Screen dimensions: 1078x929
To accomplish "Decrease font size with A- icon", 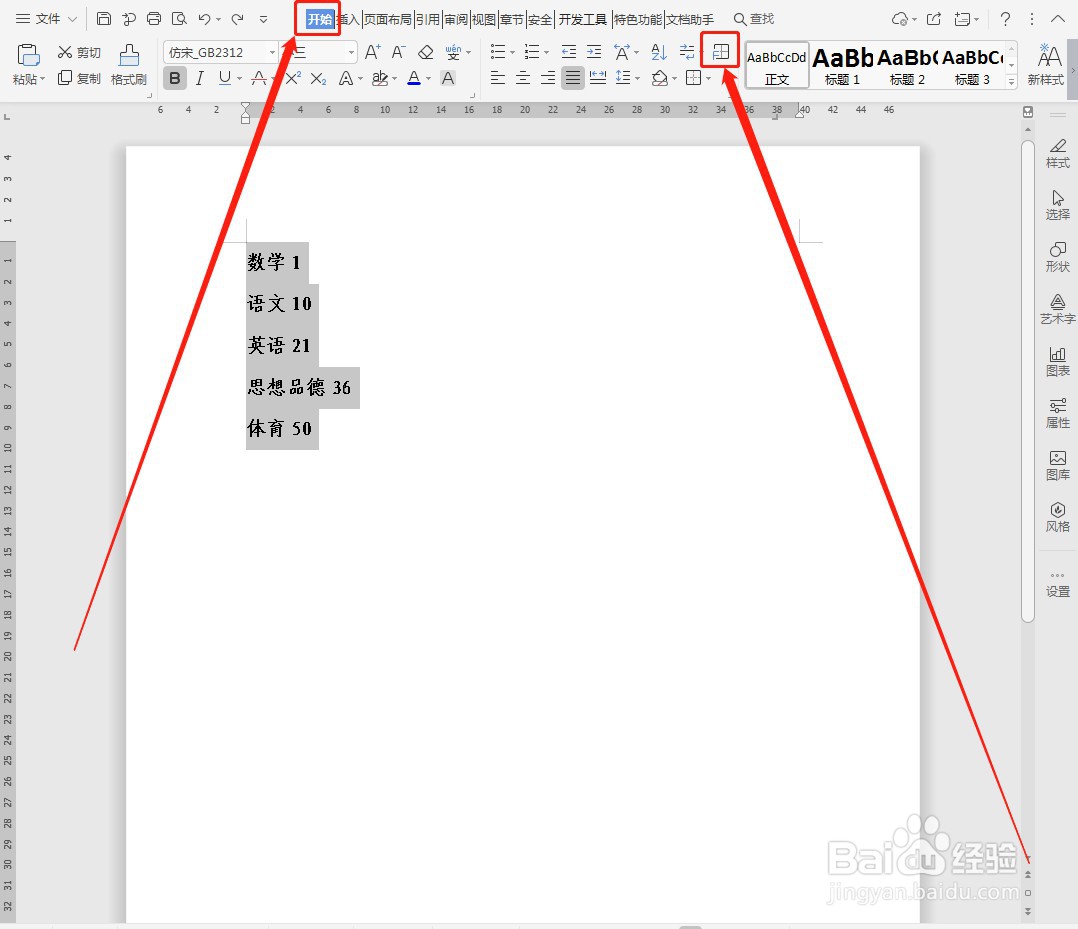I will [x=398, y=52].
